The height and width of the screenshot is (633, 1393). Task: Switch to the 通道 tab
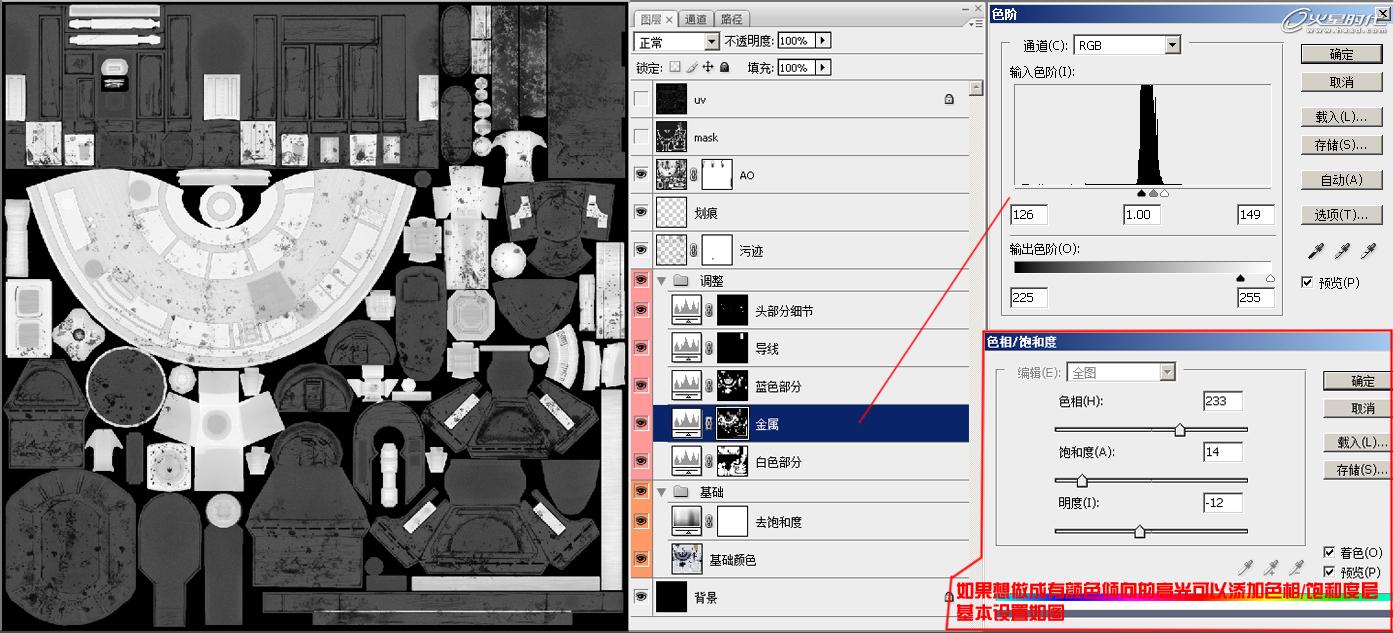tap(696, 18)
